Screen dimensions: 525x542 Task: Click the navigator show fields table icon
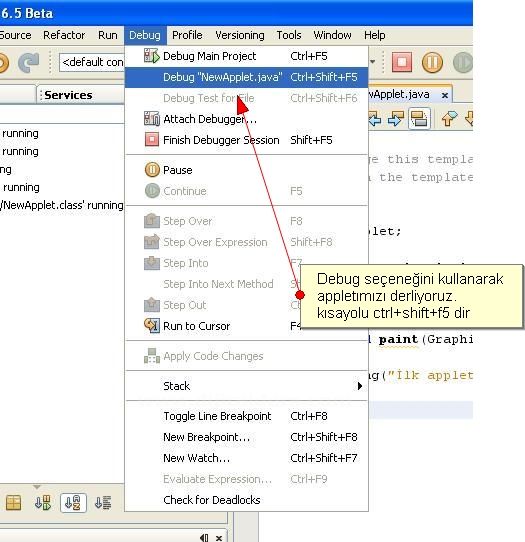point(13,503)
